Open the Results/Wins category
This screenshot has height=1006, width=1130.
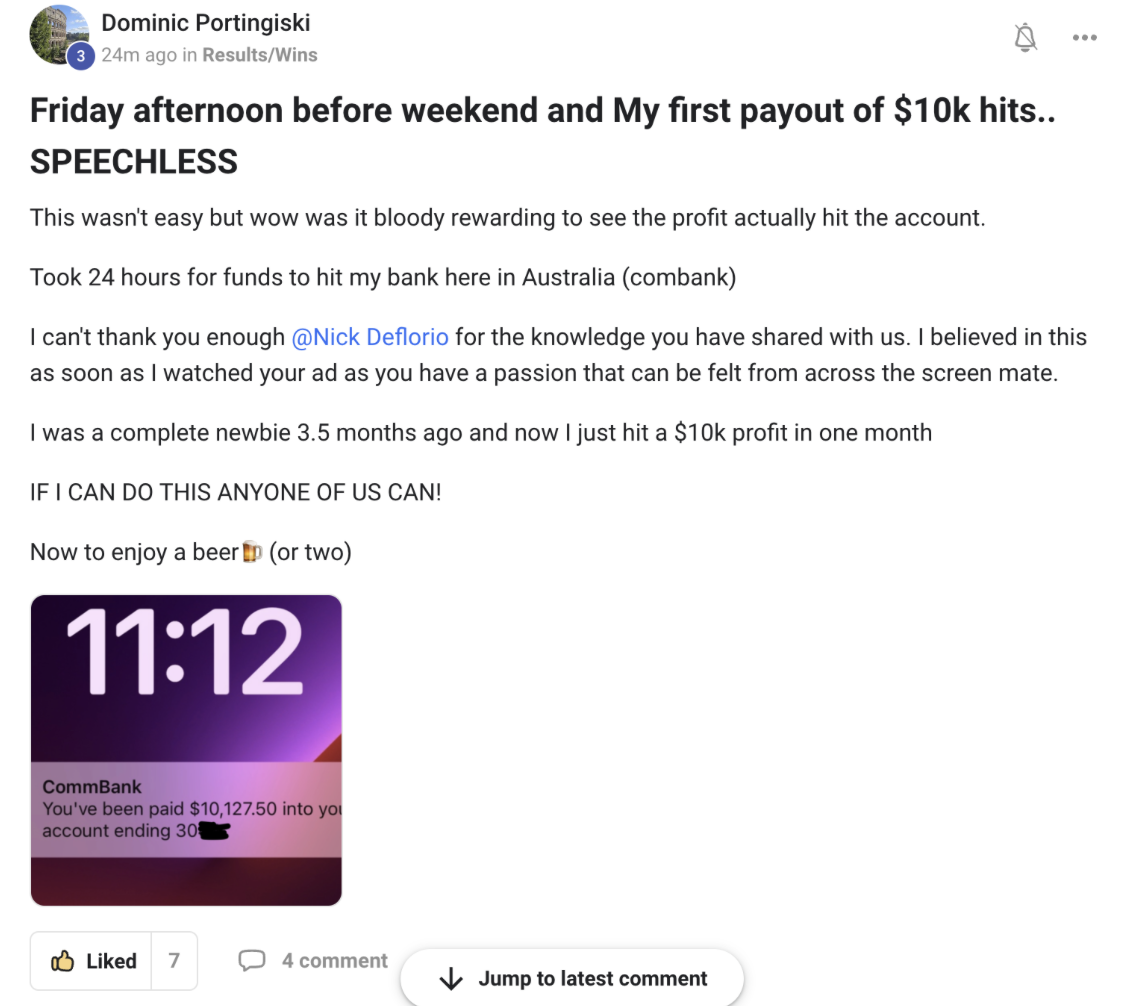[x=260, y=55]
